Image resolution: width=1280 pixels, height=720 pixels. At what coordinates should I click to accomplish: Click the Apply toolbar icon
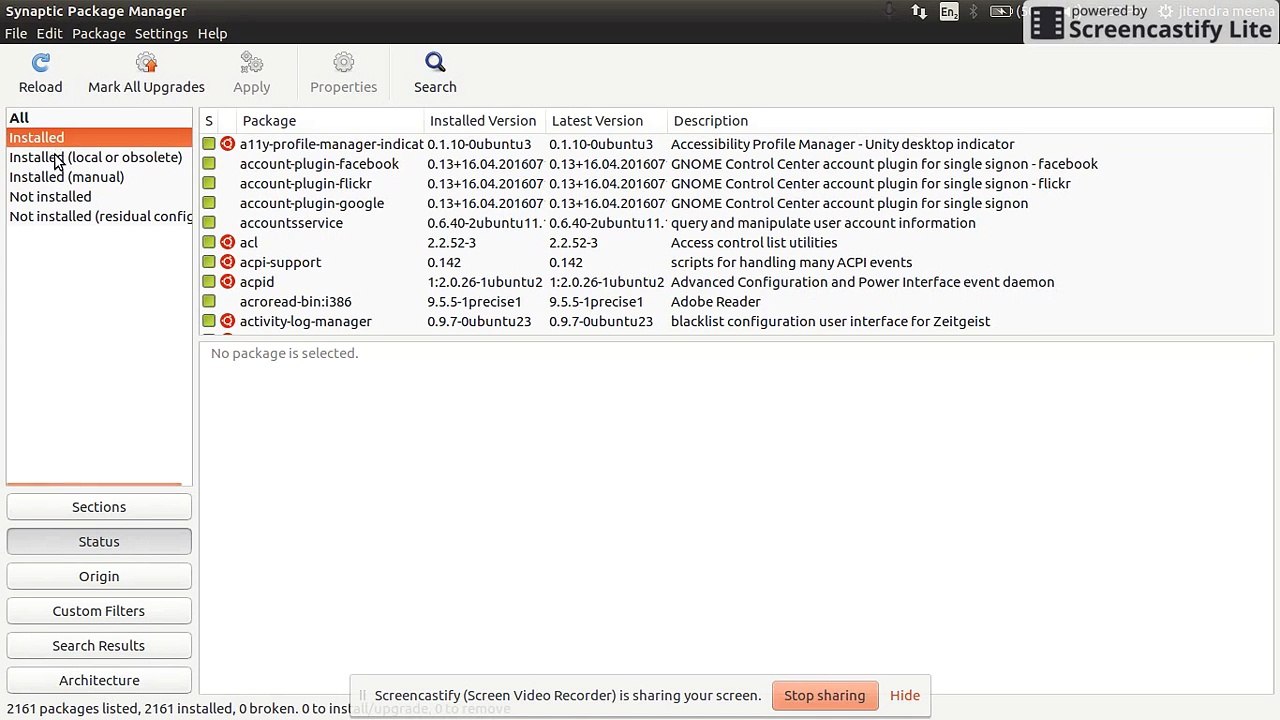(252, 64)
